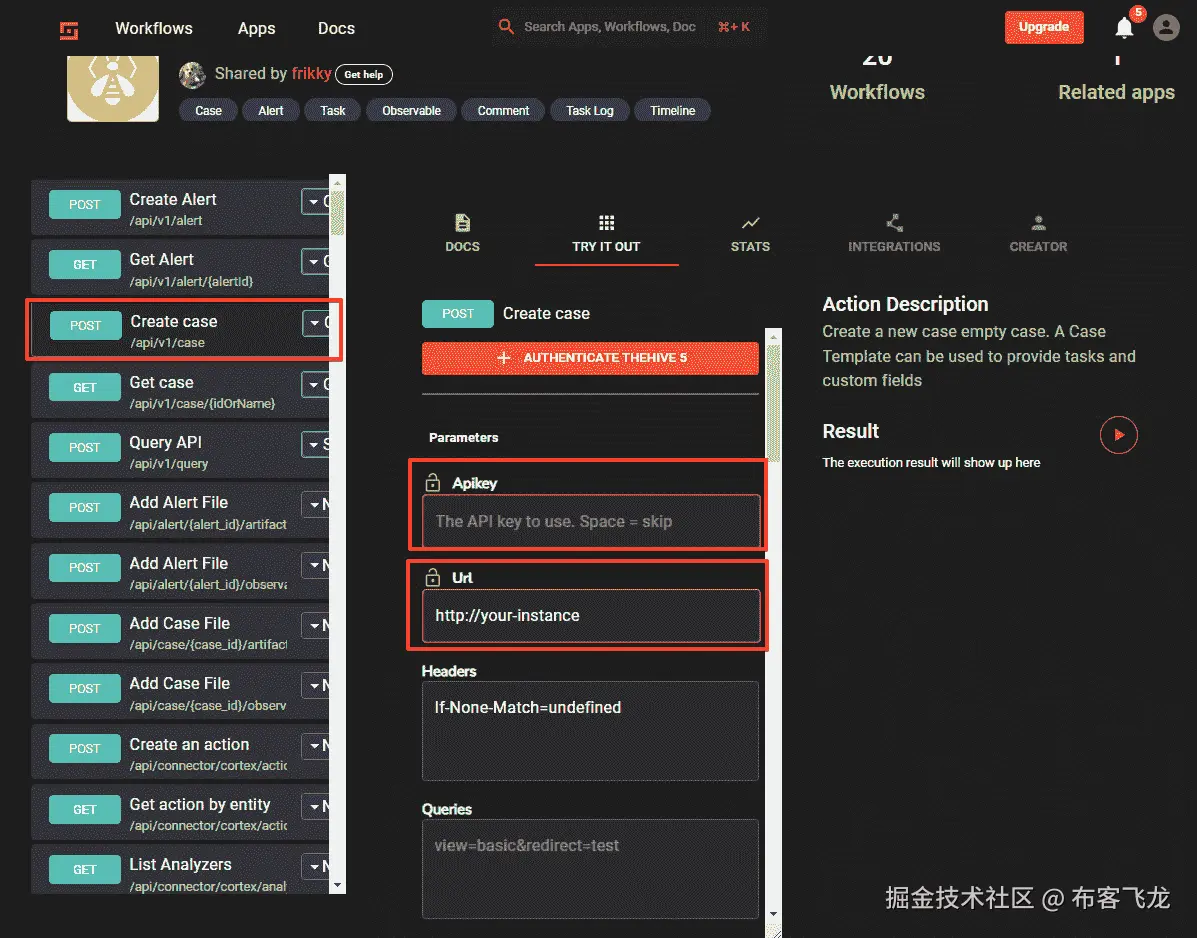Image resolution: width=1197 pixels, height=938 pixels.
Task: Click the search magnifier icon
Action: [x=506, y=27]
